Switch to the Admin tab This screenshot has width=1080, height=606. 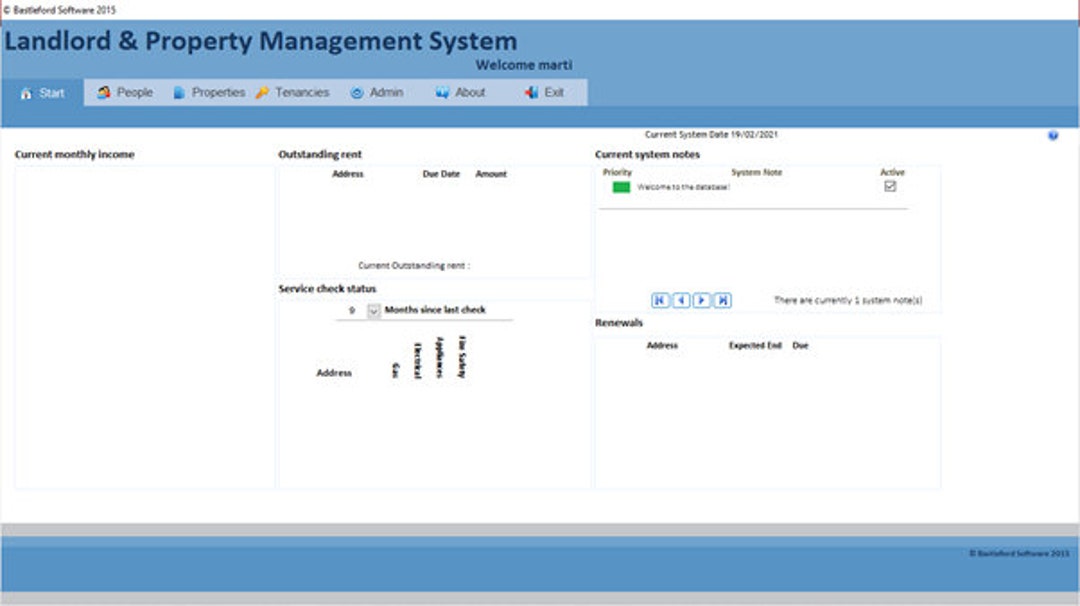(x=376, y=91)
